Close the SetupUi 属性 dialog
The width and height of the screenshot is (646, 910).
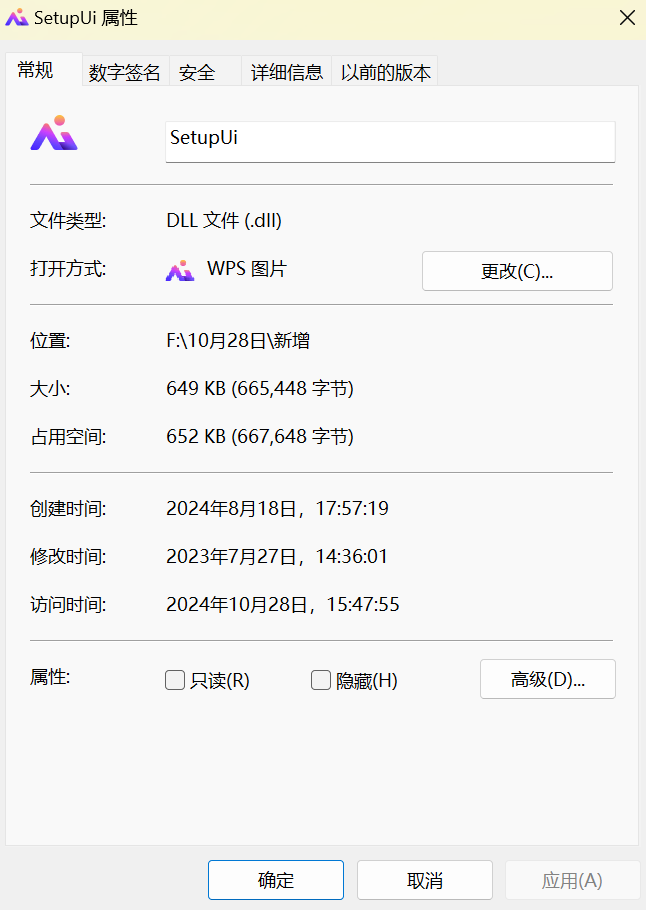(627, 18)
